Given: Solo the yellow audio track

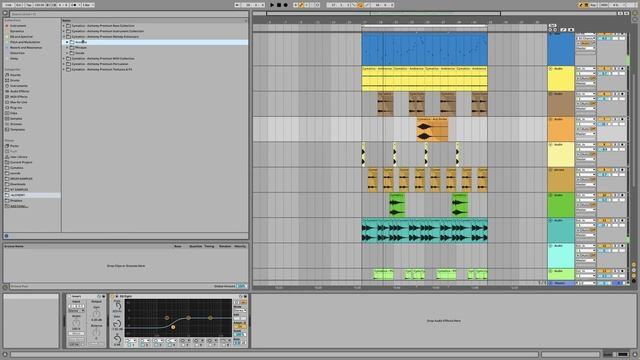Looking at the screenshot, I should click(x=615, y=69).
